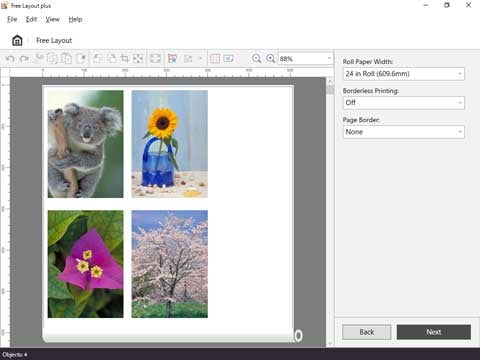Click the Next button

(434, 332)
